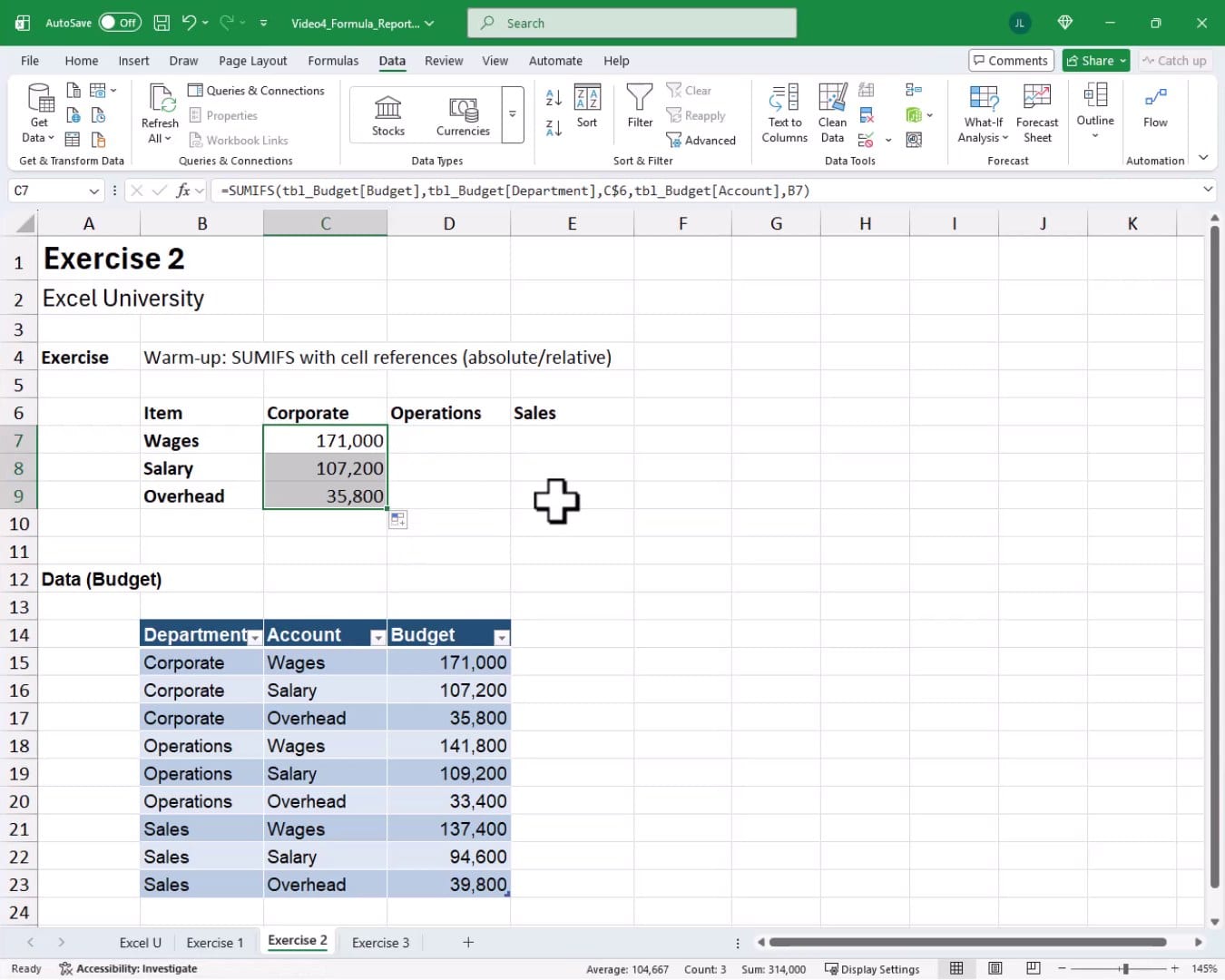Click Queries & Connections button
Viewport: 1225px width, 980px height.
click(256, 91)
